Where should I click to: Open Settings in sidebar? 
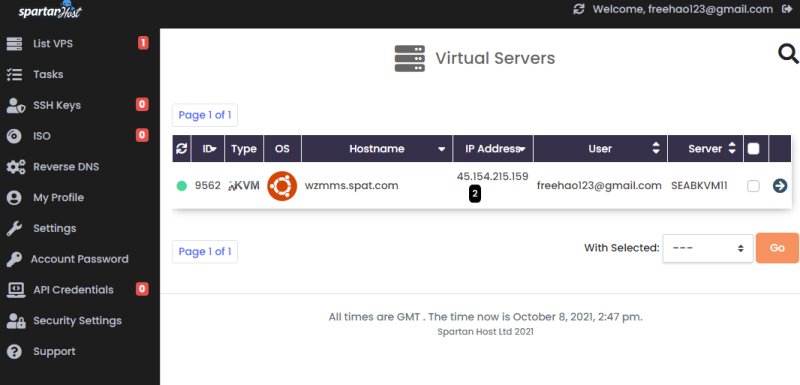(55, 228)
